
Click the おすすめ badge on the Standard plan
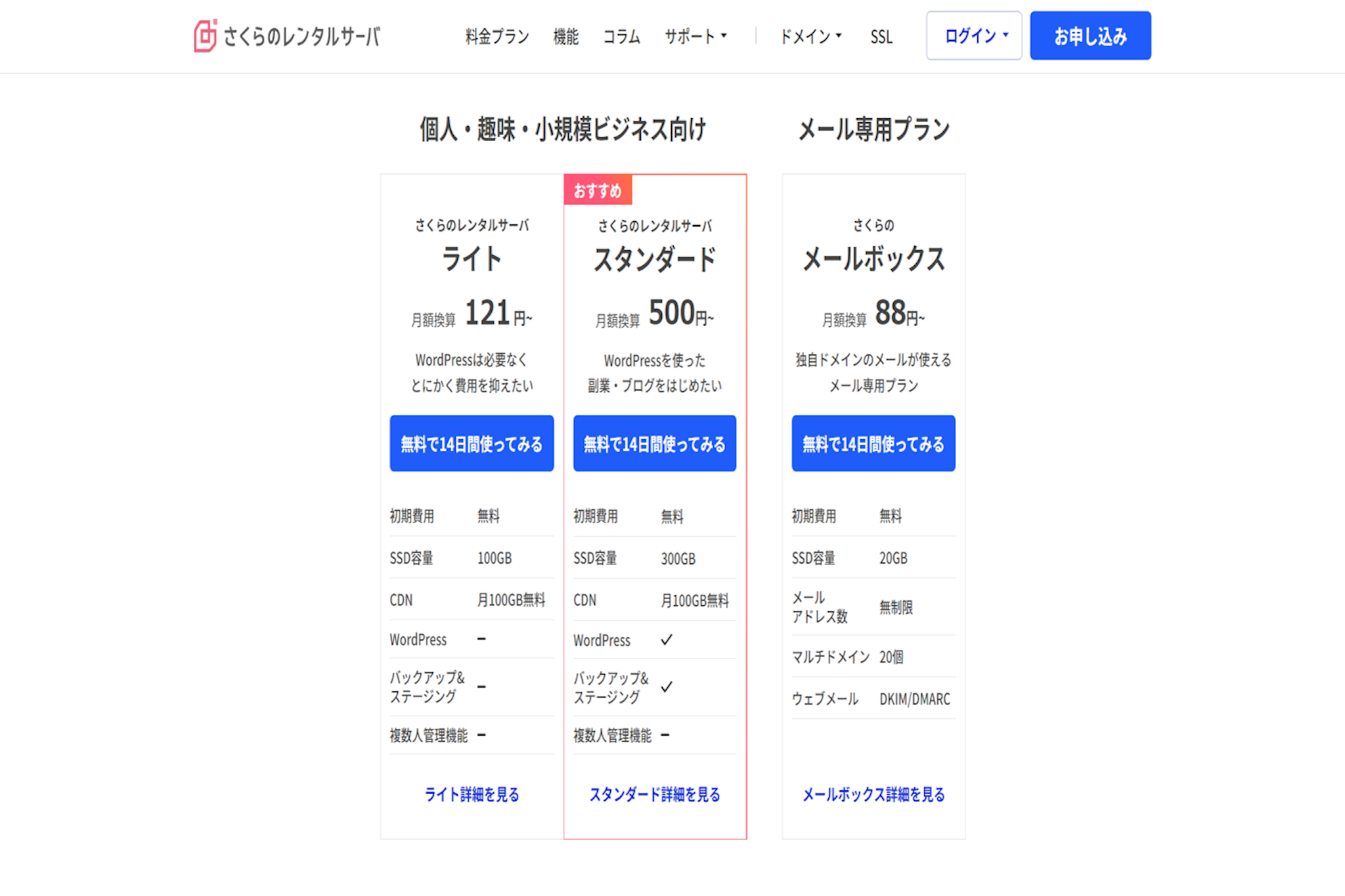598,190
